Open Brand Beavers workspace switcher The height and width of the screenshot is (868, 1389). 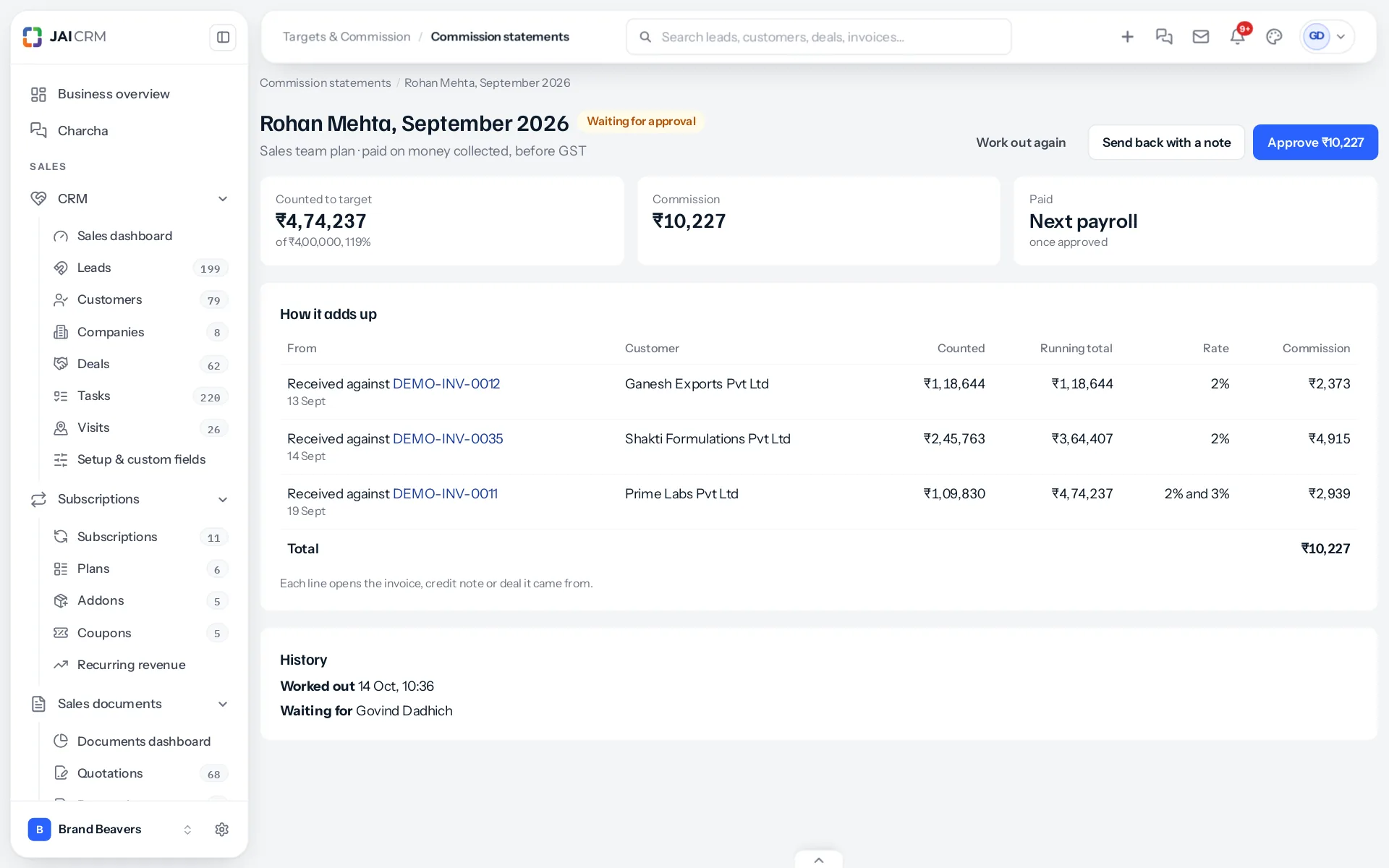[x=110, y=830]
